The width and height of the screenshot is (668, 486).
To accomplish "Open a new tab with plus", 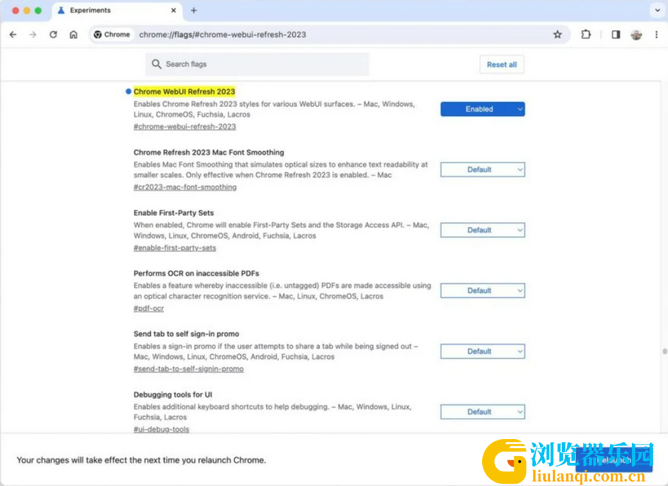I will click(193, 10).
